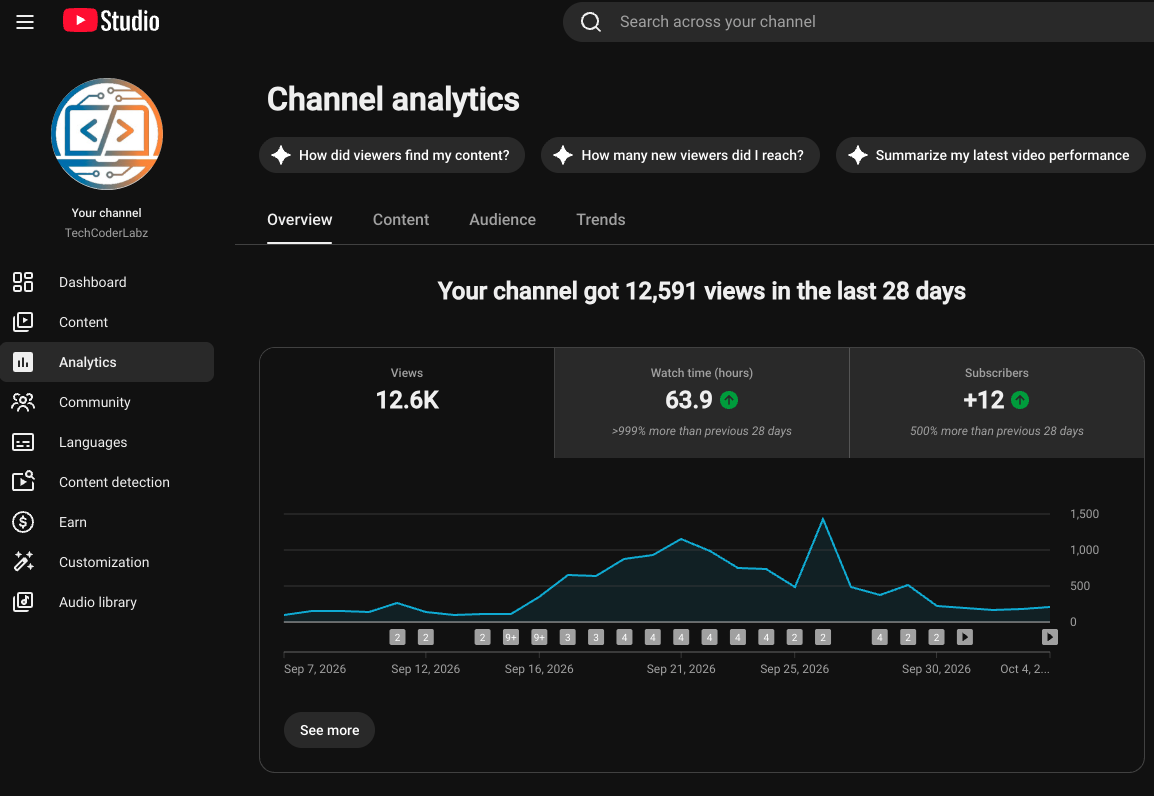Screen dimensions: 1154x796
Task: Open the hamburger navigation menu
Action: click(x=25, y=22)
